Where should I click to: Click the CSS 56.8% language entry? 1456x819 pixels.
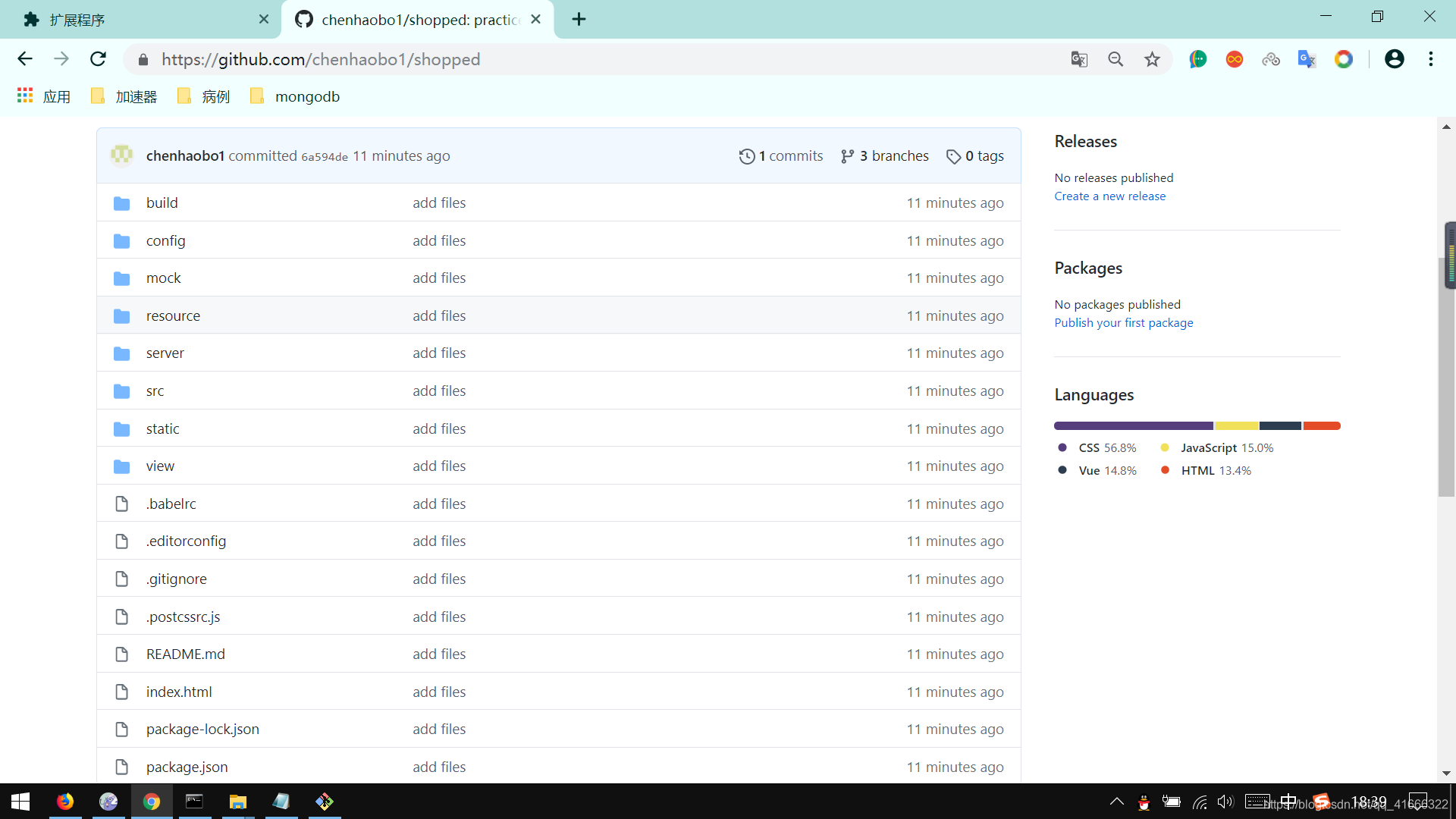(x=1097, y=447)
